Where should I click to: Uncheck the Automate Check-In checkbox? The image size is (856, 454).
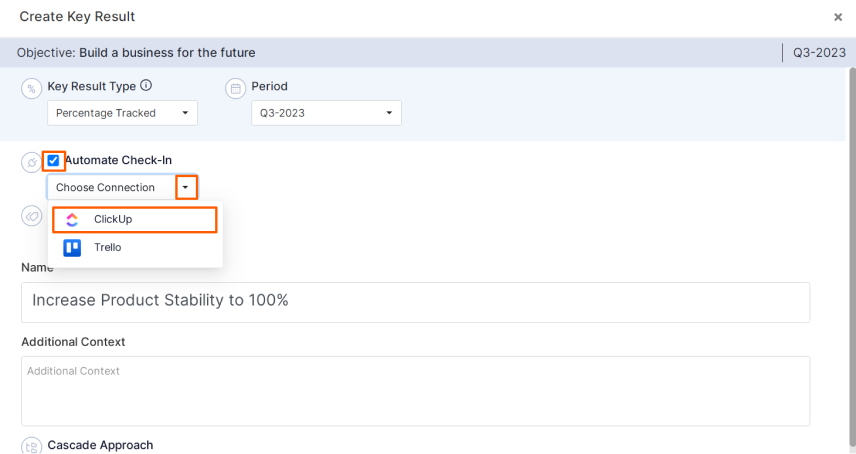[x=53, y=160]
